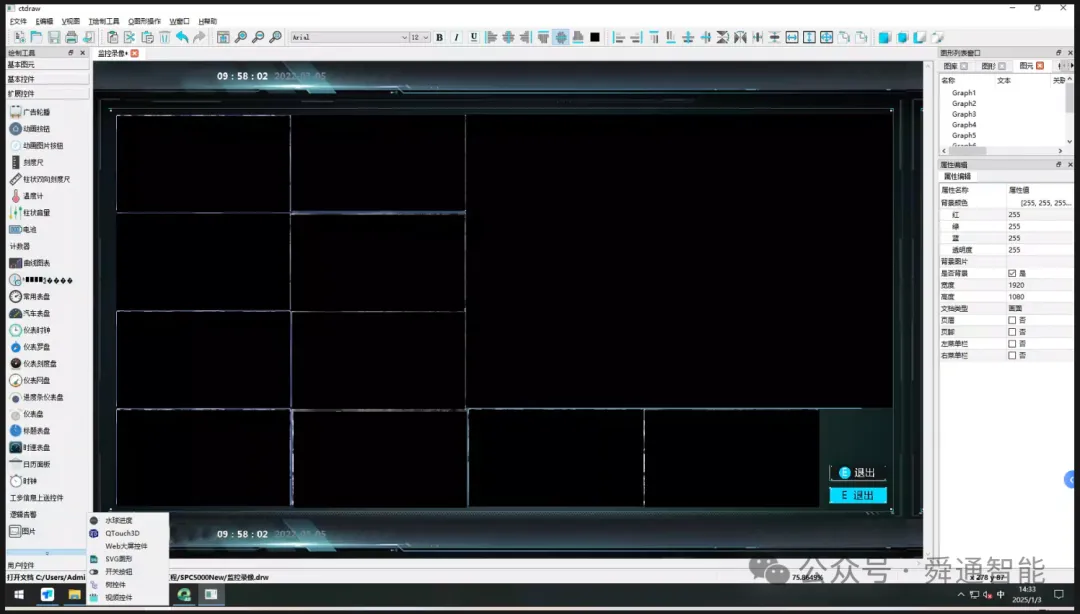Viewport: 1080px width, 614px height.
Task: Click the black color swatch in toolbar
Action: click(x=595, y=37)
